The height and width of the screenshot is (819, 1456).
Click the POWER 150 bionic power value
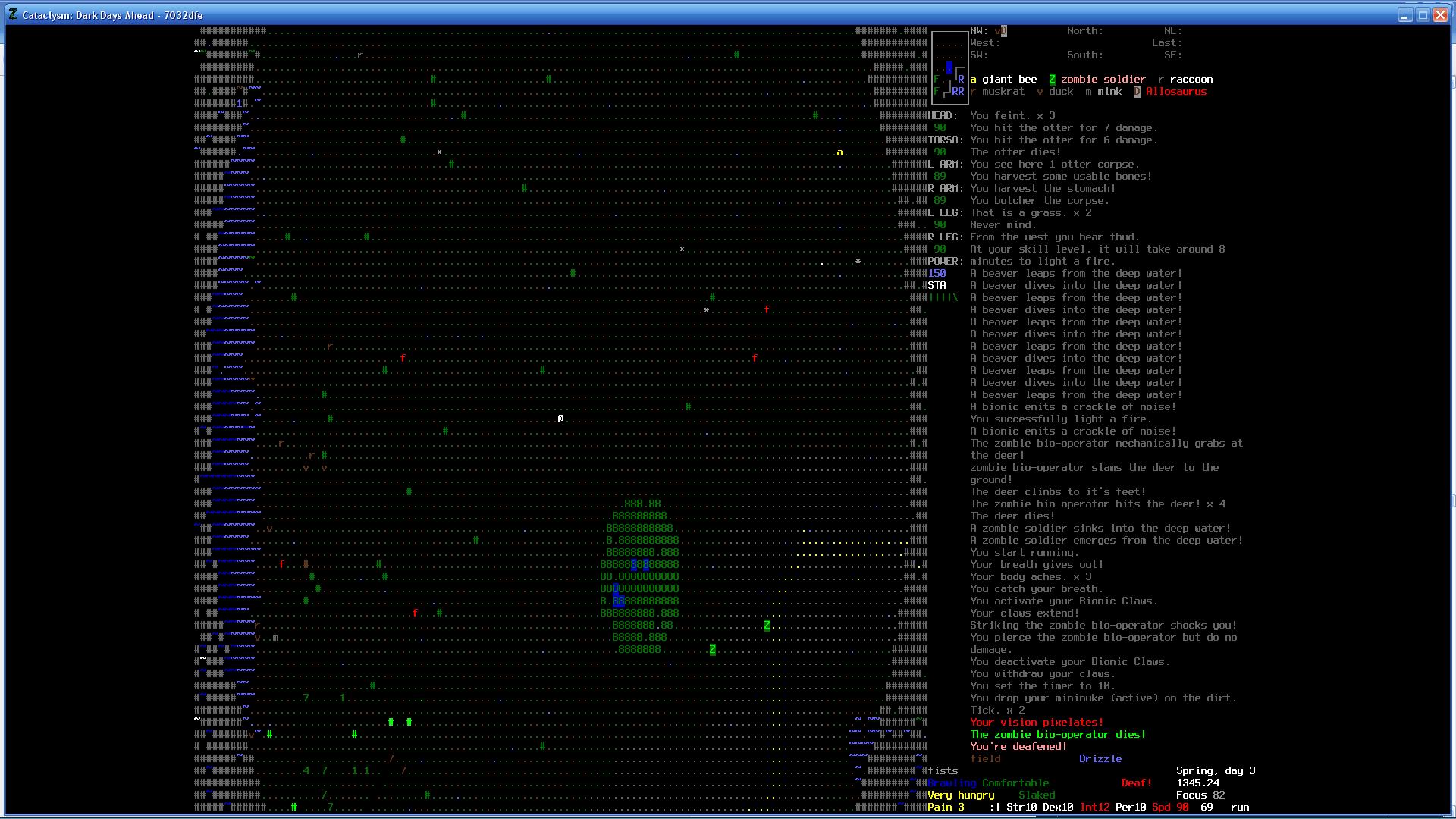[937, 273]
